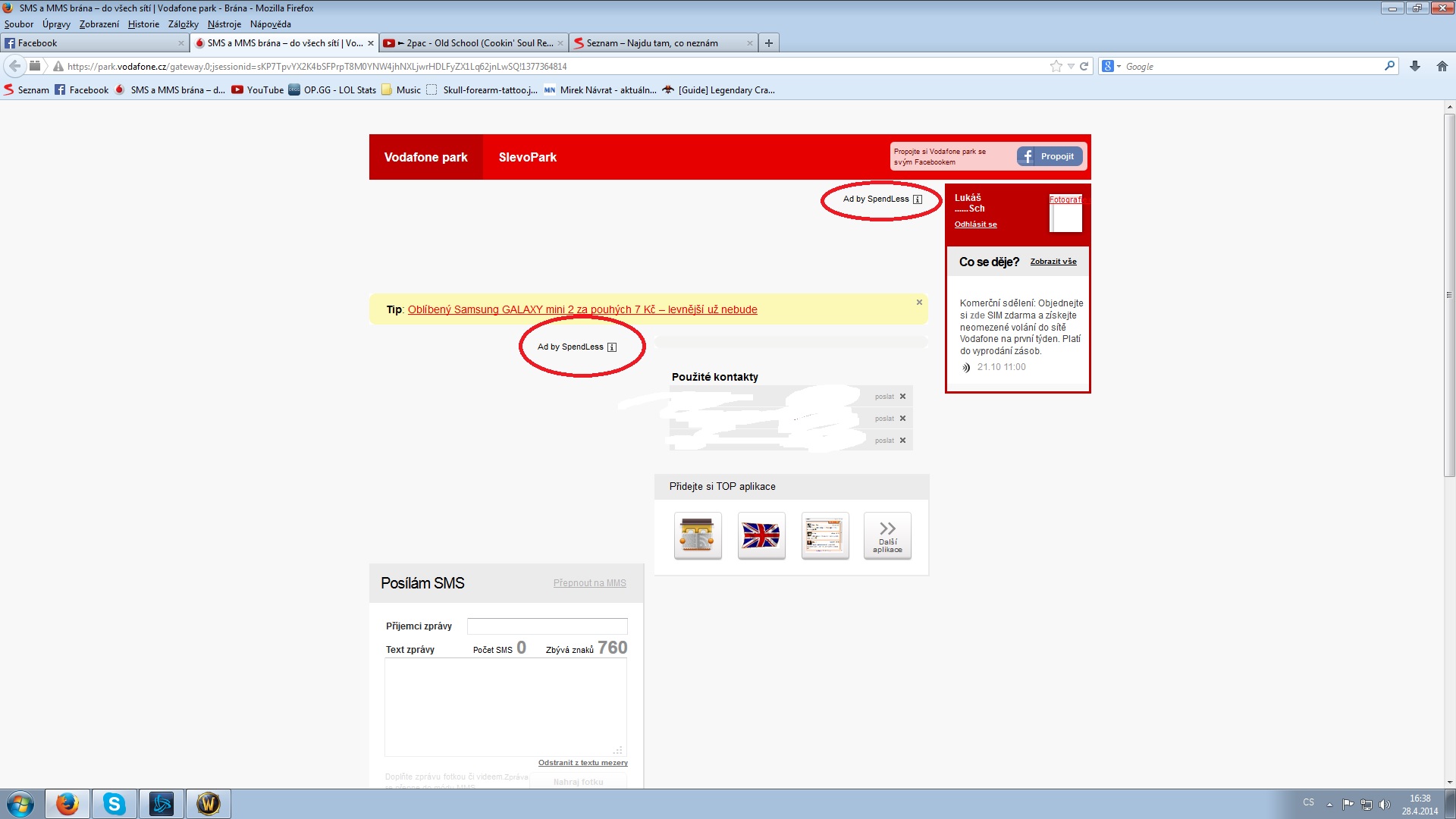Open the Downloads arrow icon
This screenshot has height=819, width=1456.
(1415, 66)
